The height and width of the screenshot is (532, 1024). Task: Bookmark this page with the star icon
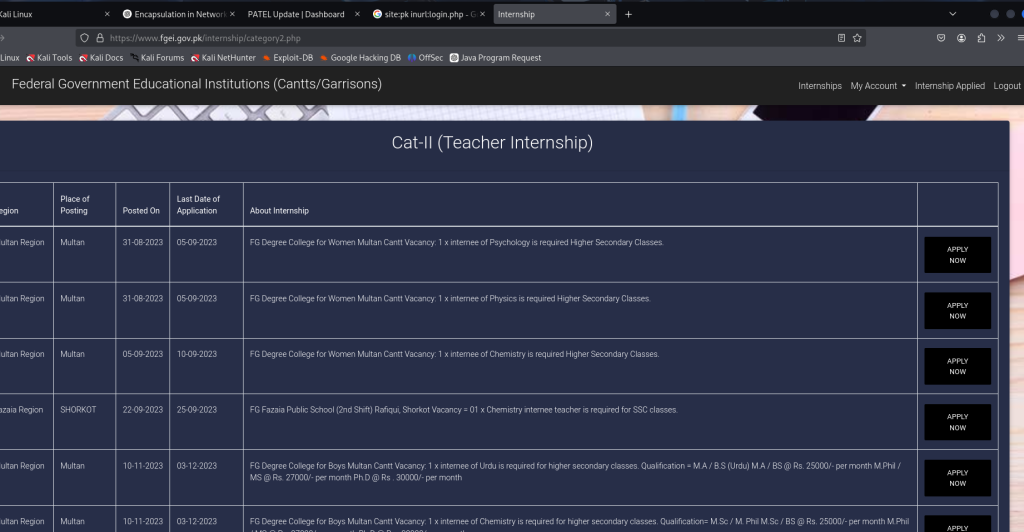[x=857, y=38]
